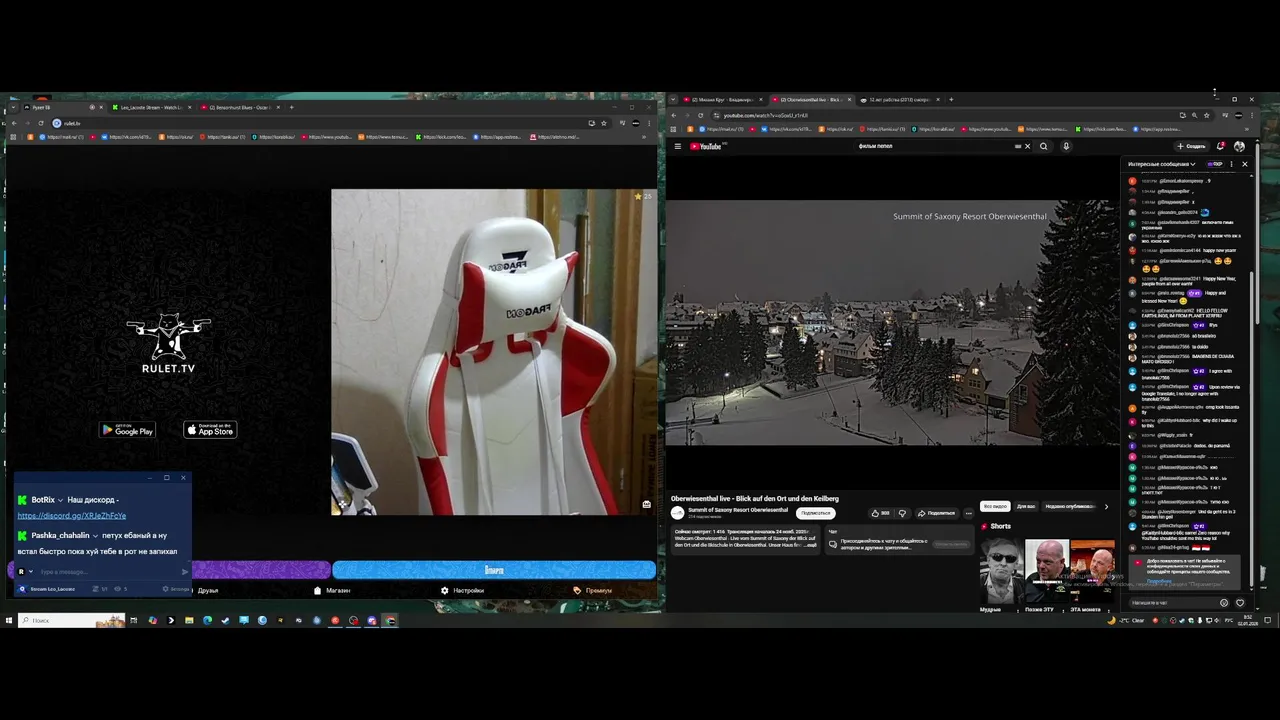The width and height of the screenshot is (1280, 720).
Task: Expand the Pashka_chahalin username dropdown
Action: [x=96, y=536]
